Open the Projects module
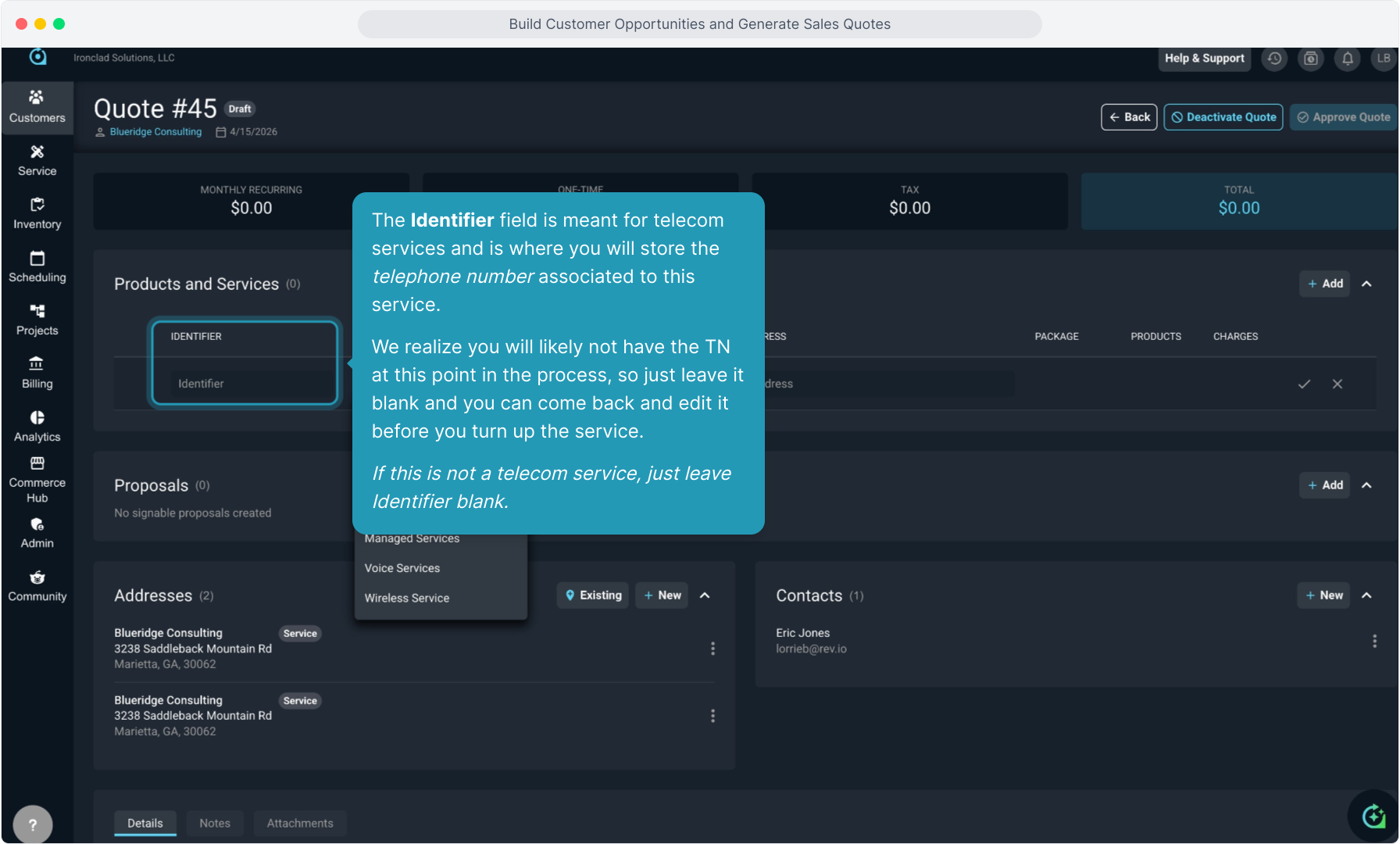 tap(37, 320)
